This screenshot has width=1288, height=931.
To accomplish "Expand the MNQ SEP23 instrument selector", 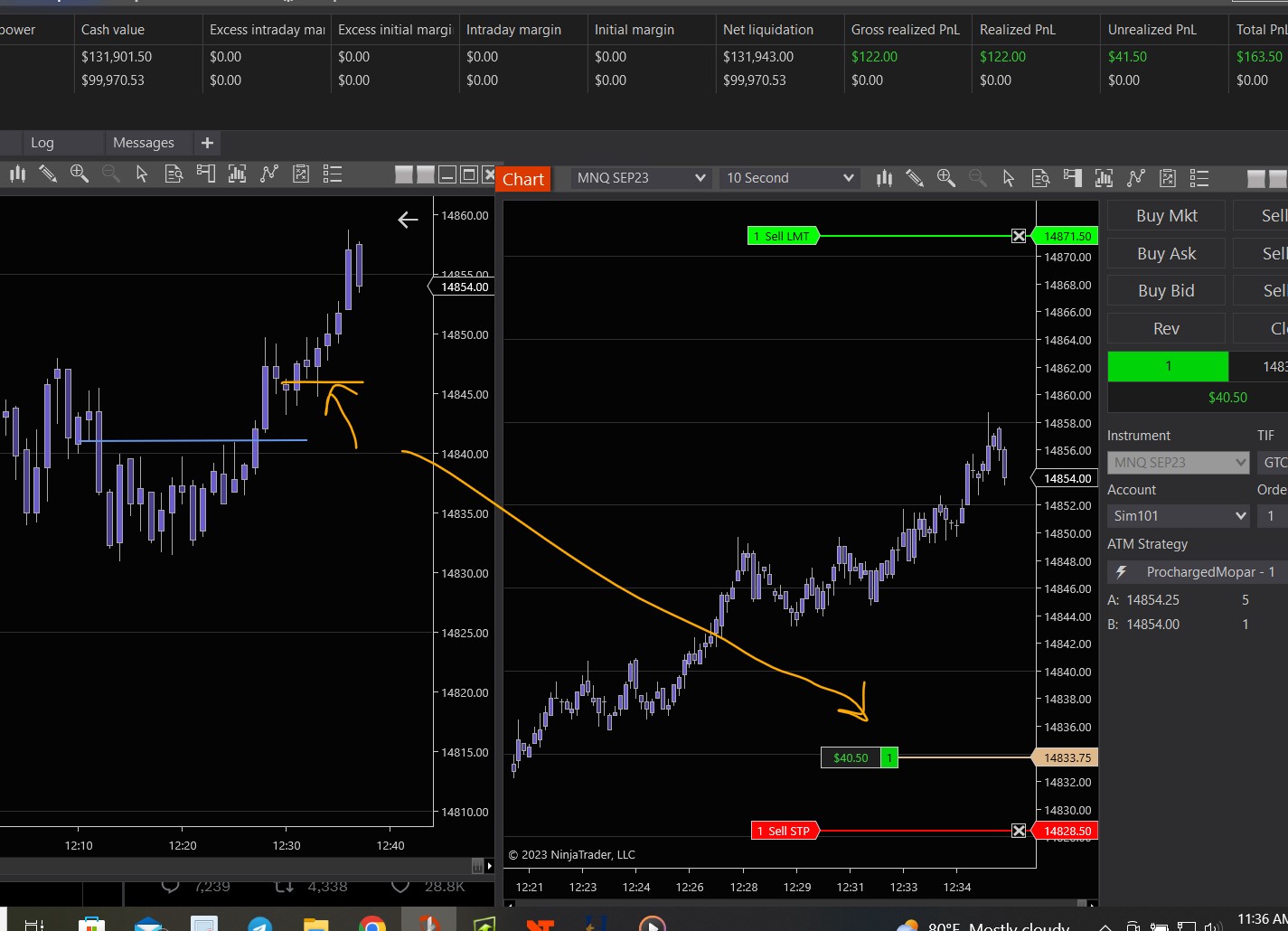I will pos(641,178).
